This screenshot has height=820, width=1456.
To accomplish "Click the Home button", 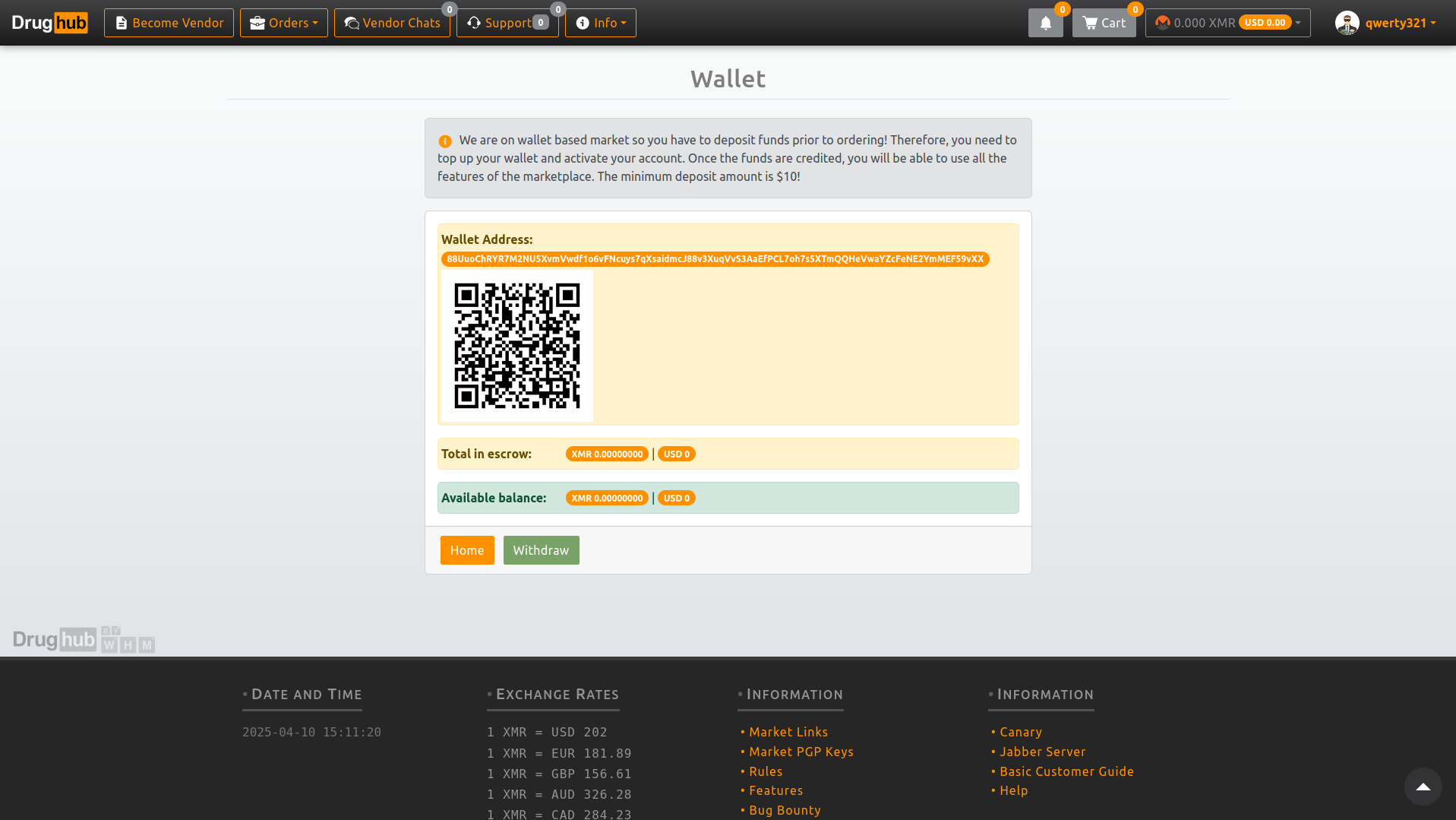I will [467, 549].
